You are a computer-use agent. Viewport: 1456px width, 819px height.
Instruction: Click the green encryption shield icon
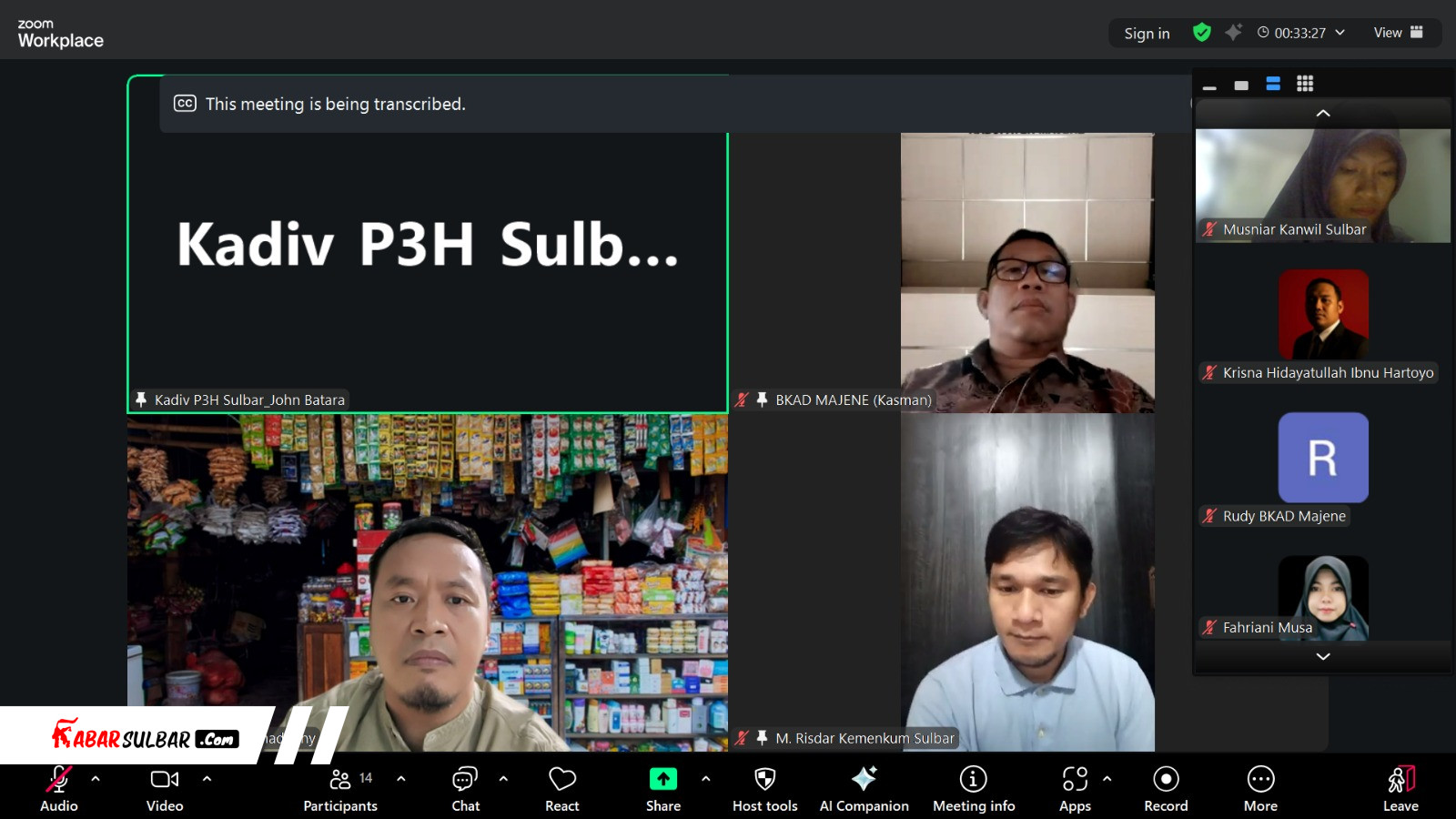coord(1202,33)
